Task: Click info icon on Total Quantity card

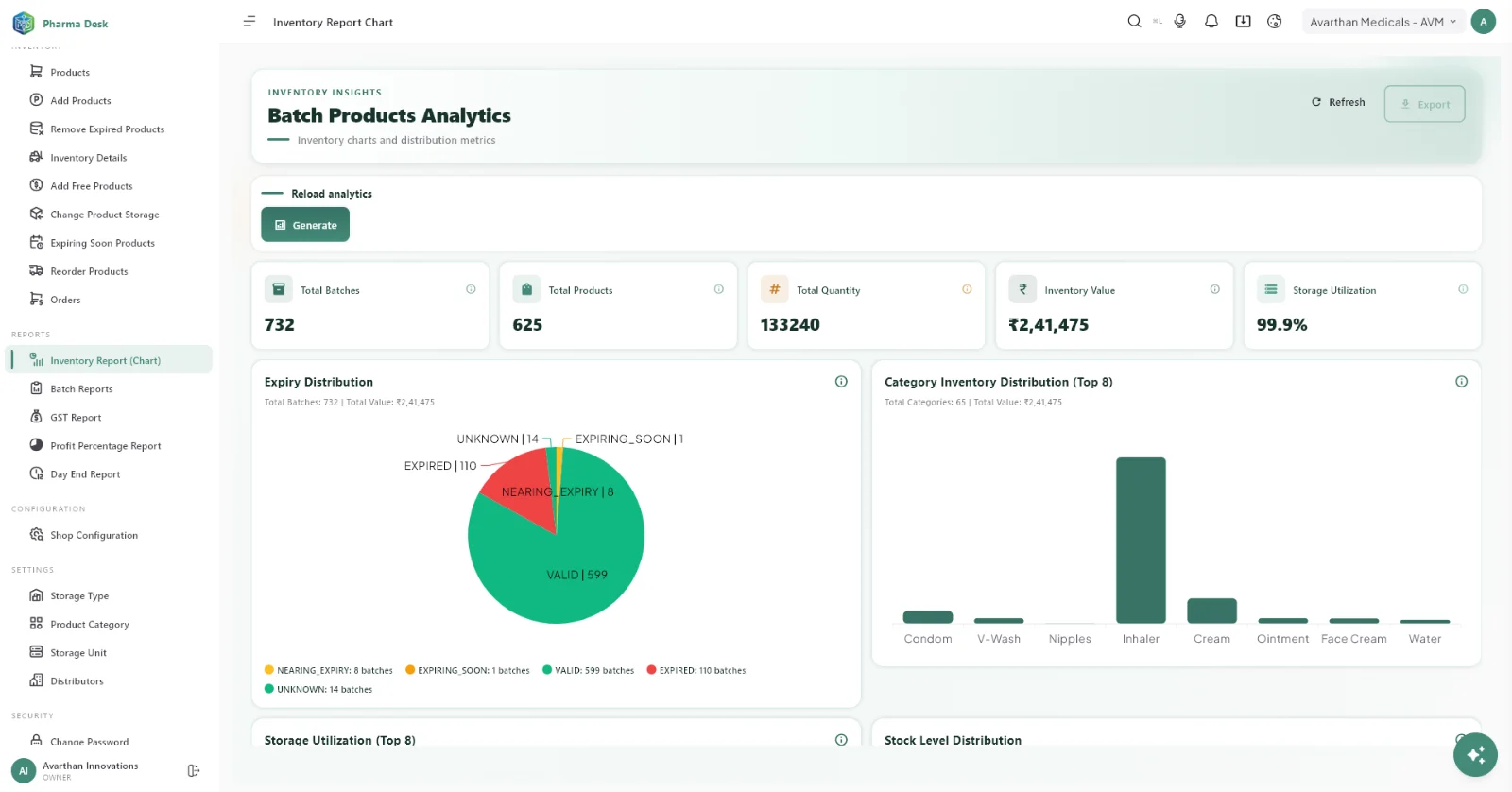Action: click(967, 289)
